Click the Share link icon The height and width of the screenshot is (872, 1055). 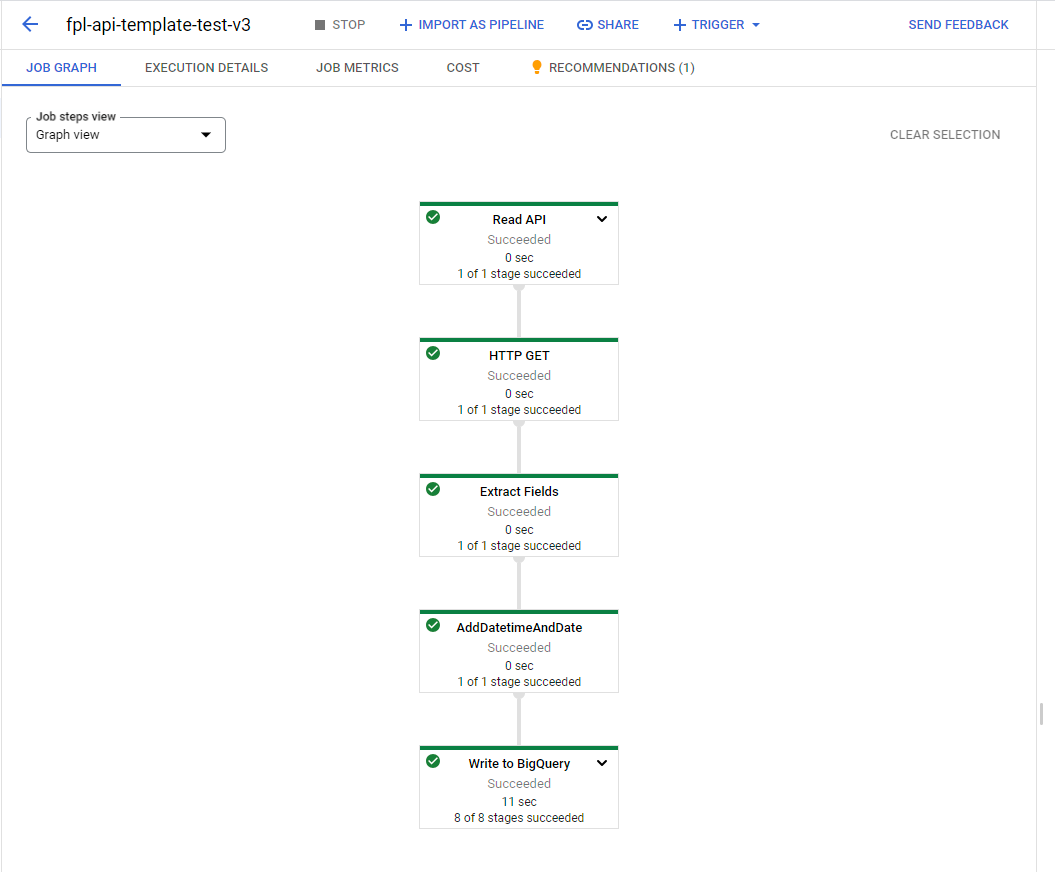585,25
